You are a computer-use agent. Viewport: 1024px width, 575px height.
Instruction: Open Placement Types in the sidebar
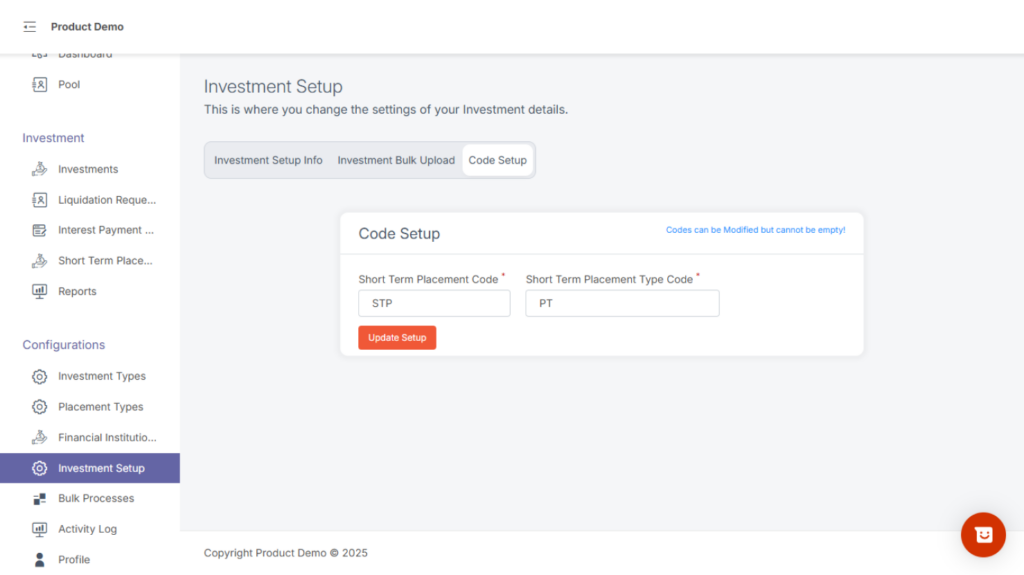100,407
